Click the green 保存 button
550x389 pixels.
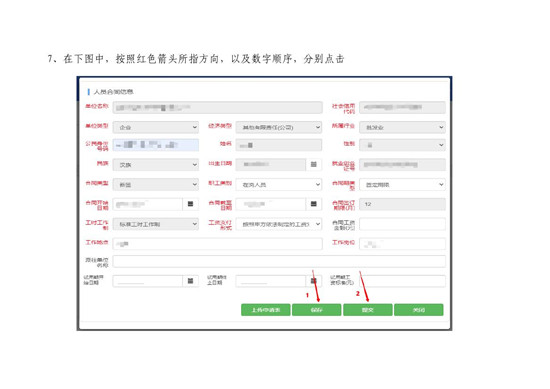click(316, 310)
